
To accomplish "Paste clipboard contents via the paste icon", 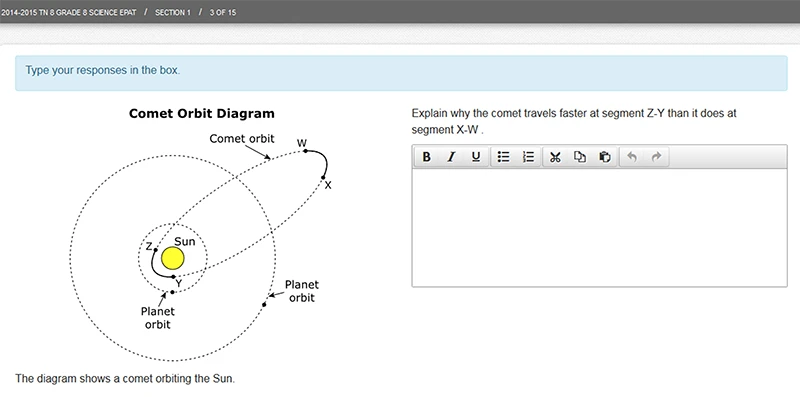I will (605, 157).
